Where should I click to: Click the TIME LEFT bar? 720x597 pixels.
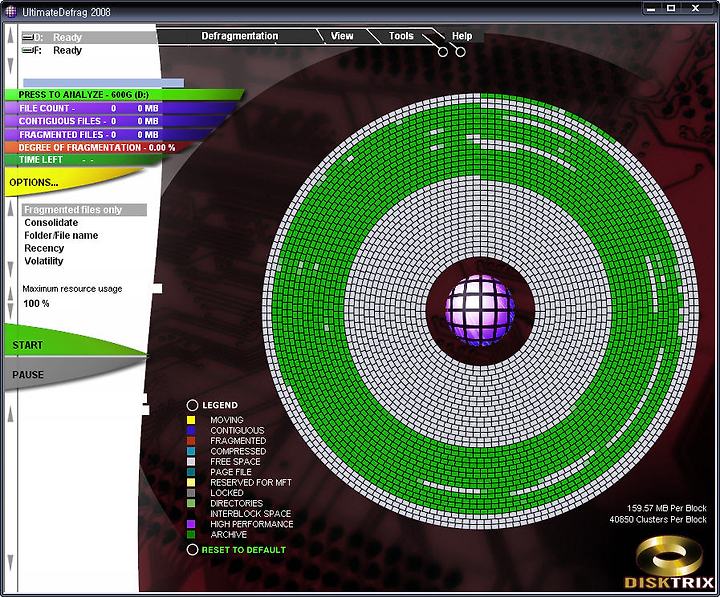[x=85, y=160]
